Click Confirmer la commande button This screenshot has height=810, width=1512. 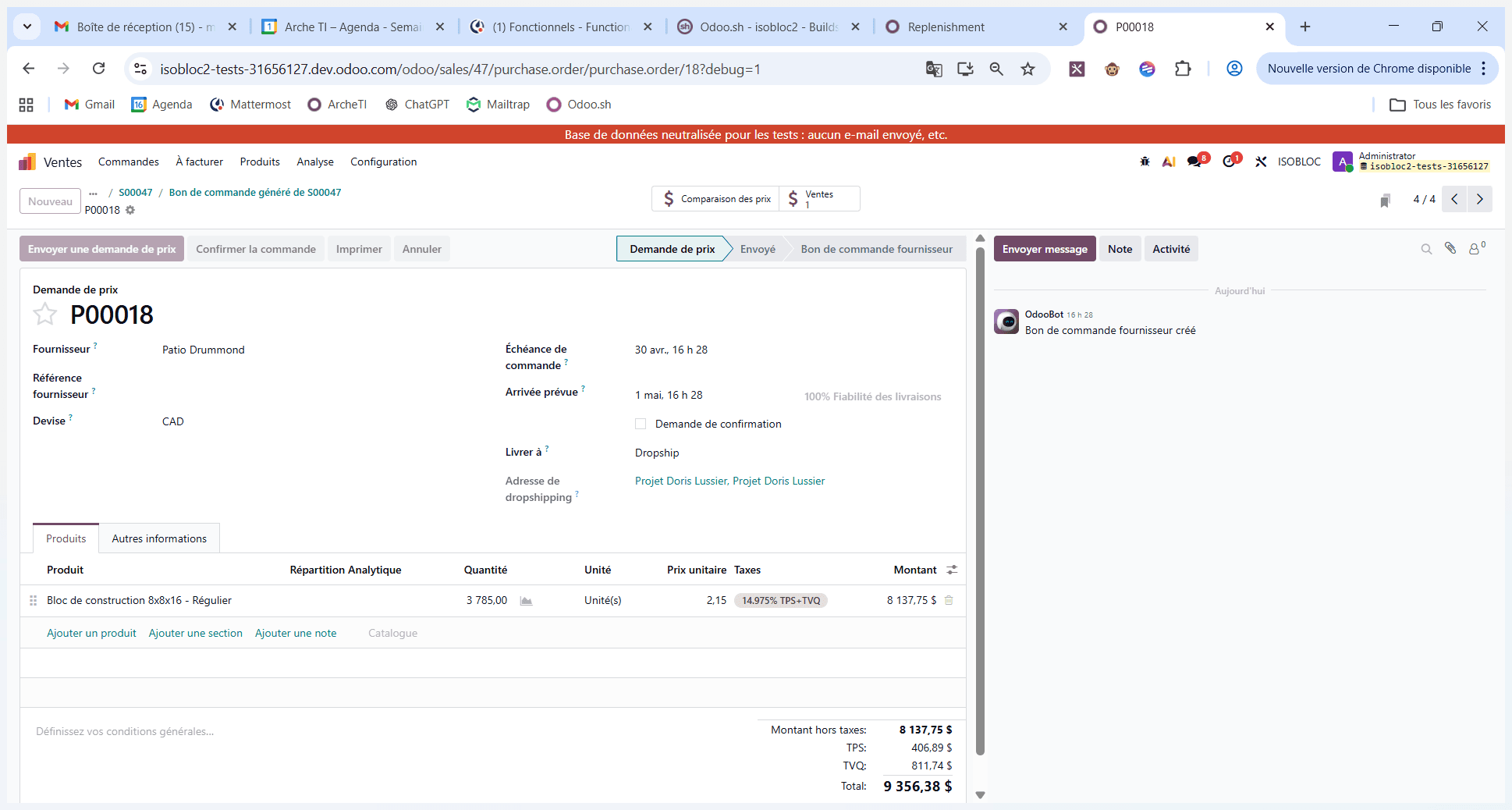click(256, 249)
